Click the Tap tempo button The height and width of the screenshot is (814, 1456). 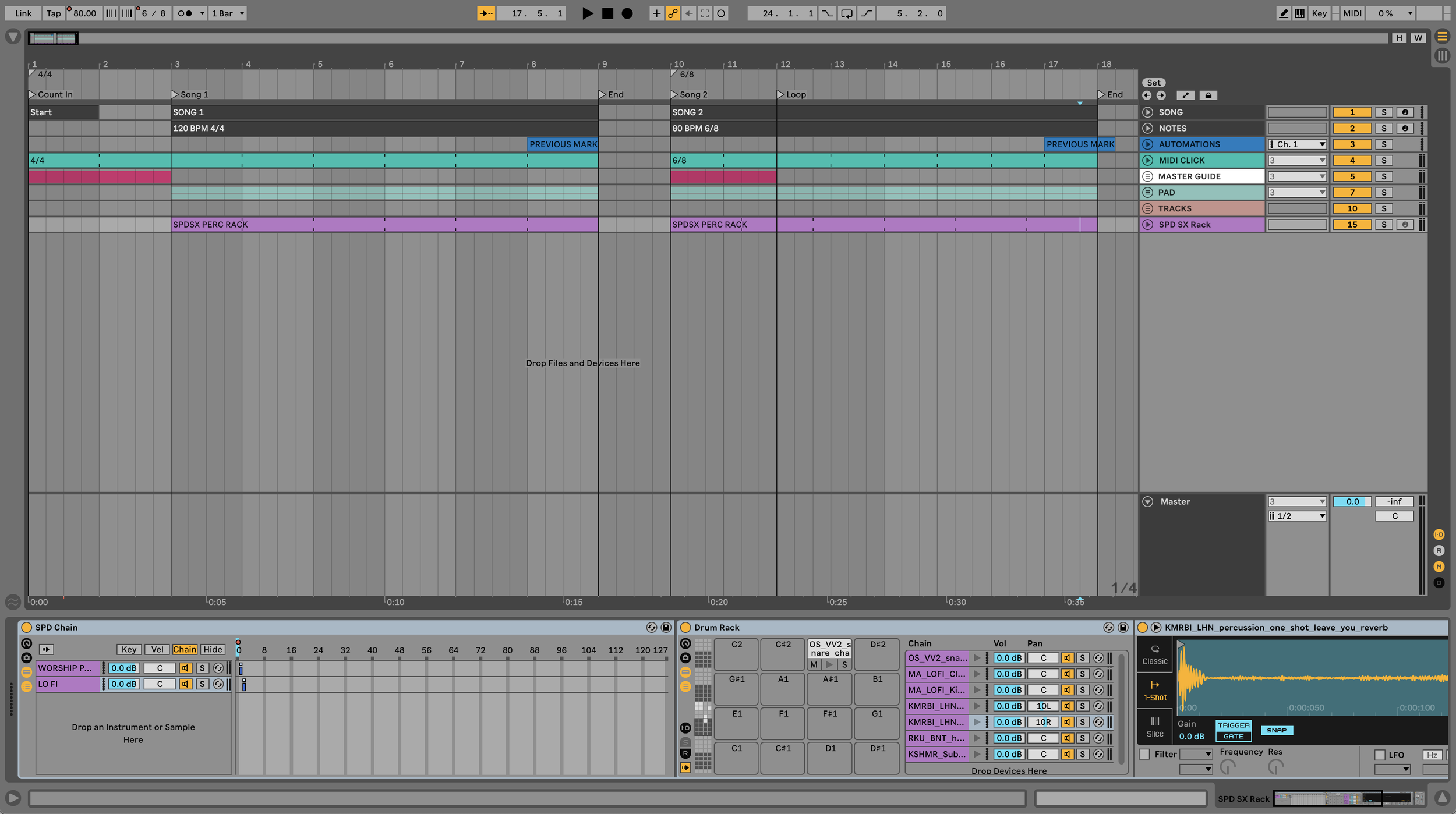click(54, 13)
